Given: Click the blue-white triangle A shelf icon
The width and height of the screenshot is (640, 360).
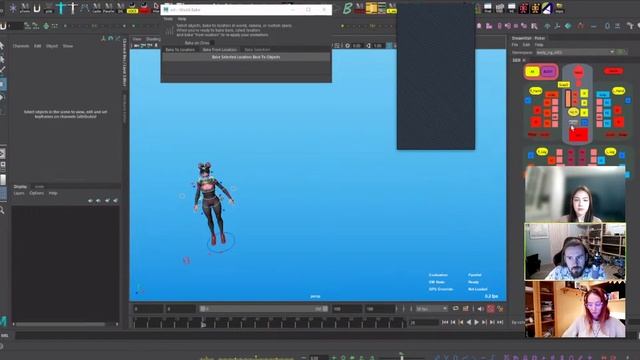Looking at the screenshot, I should click(x=547, y=7).
